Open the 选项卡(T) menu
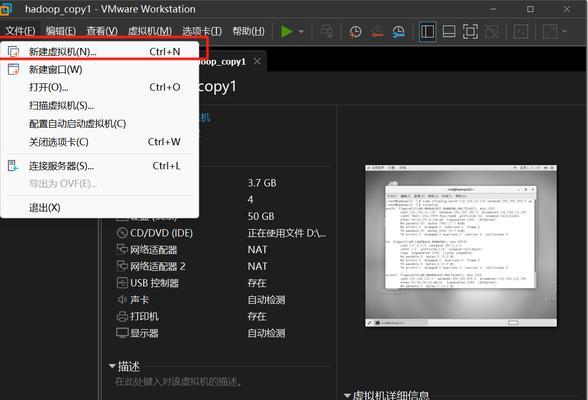The image size is (588, 400). click(x=202, y=31)
